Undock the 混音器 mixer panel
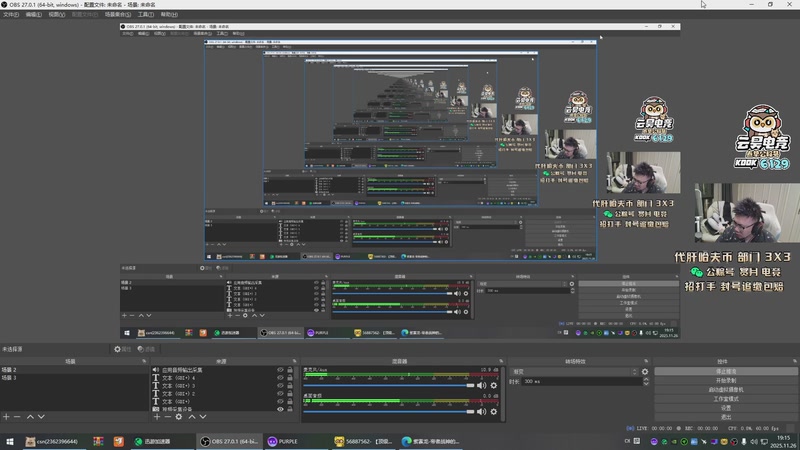This screenshot has width=800, height=450. [501, 361]
